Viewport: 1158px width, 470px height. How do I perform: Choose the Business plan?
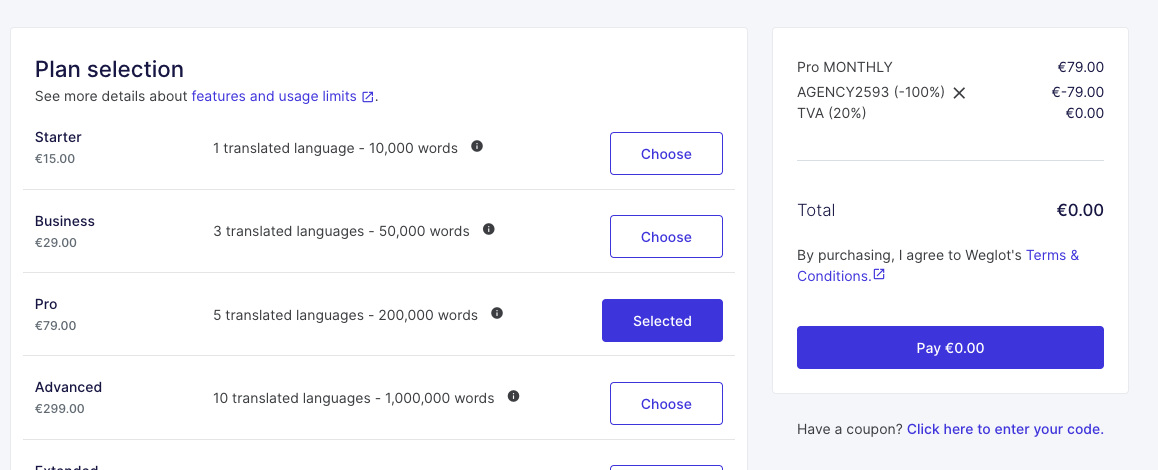point(666,237)
